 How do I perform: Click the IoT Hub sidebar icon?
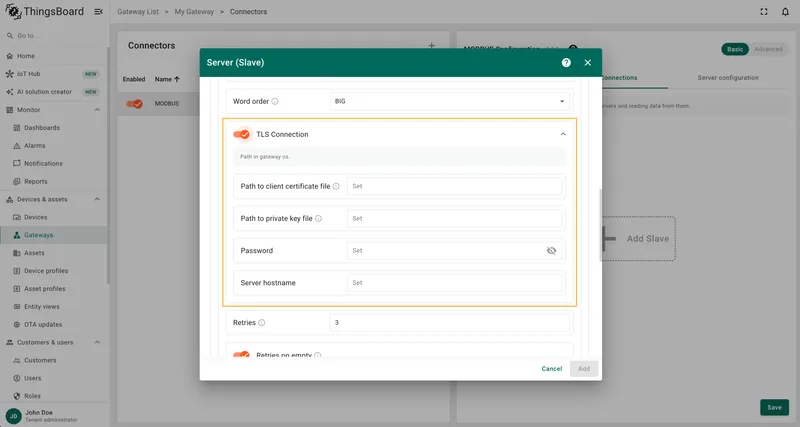(x=10, y=74)
